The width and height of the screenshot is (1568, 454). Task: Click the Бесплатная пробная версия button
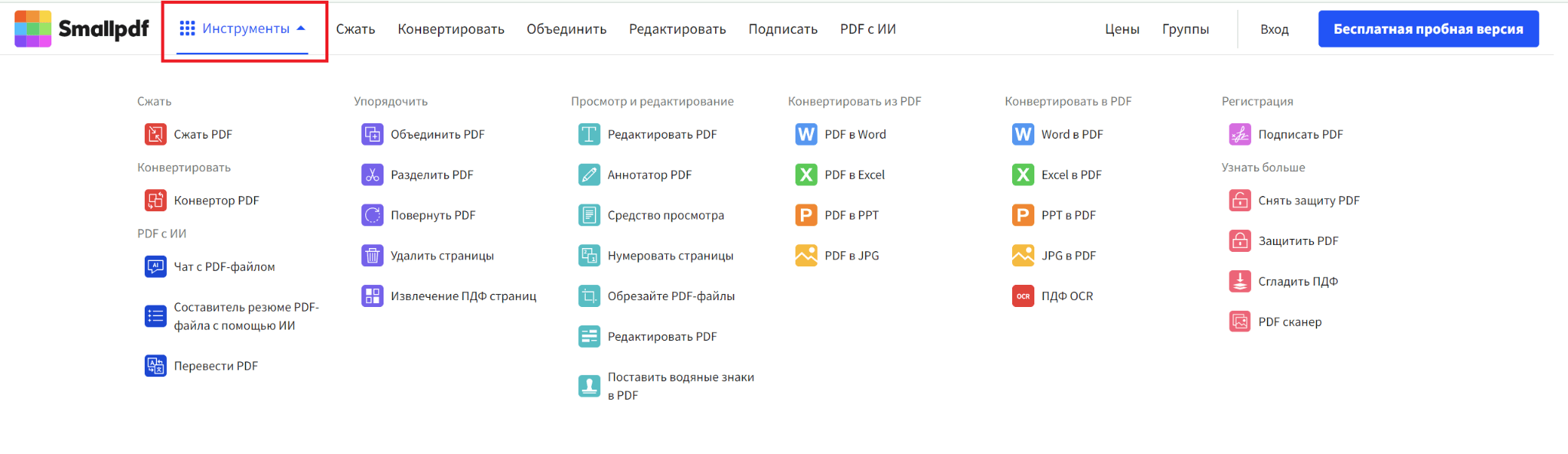pos(1427,28)
